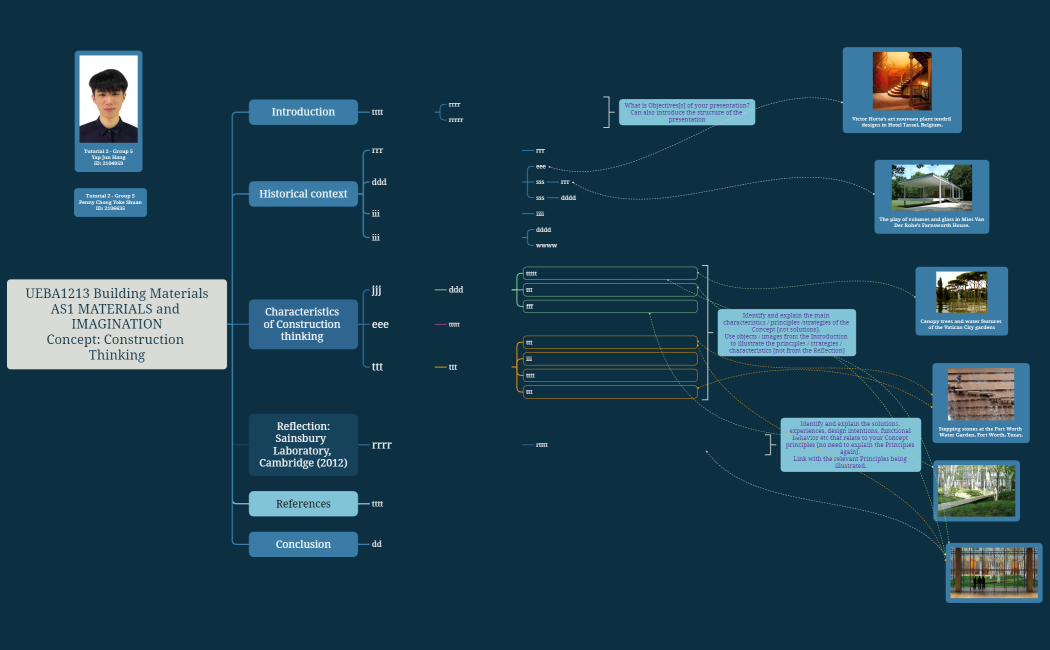Select the Introduction topic node
This screenshot has height=650, width=1050.
(x=303, y=112)
